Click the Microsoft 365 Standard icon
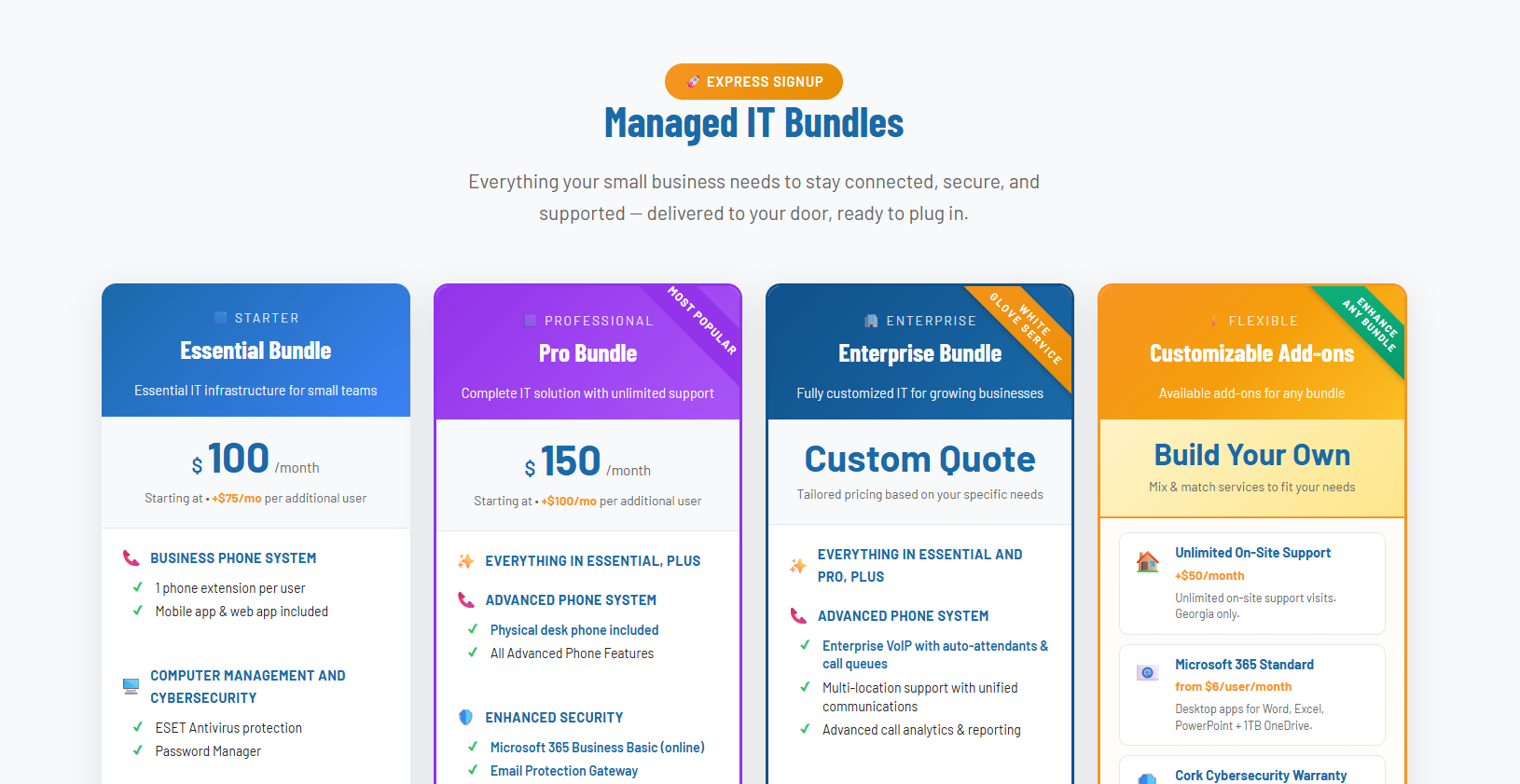 point(1148,672)
